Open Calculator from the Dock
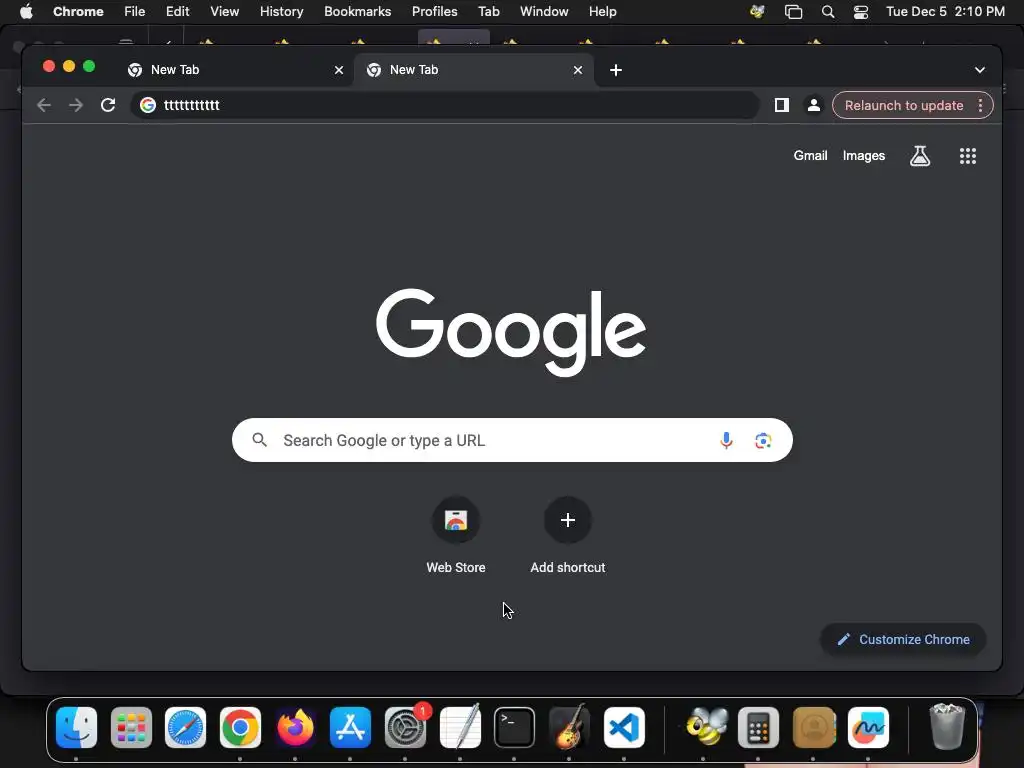Screen dimensions: 1024x768 tap(758, 728)
